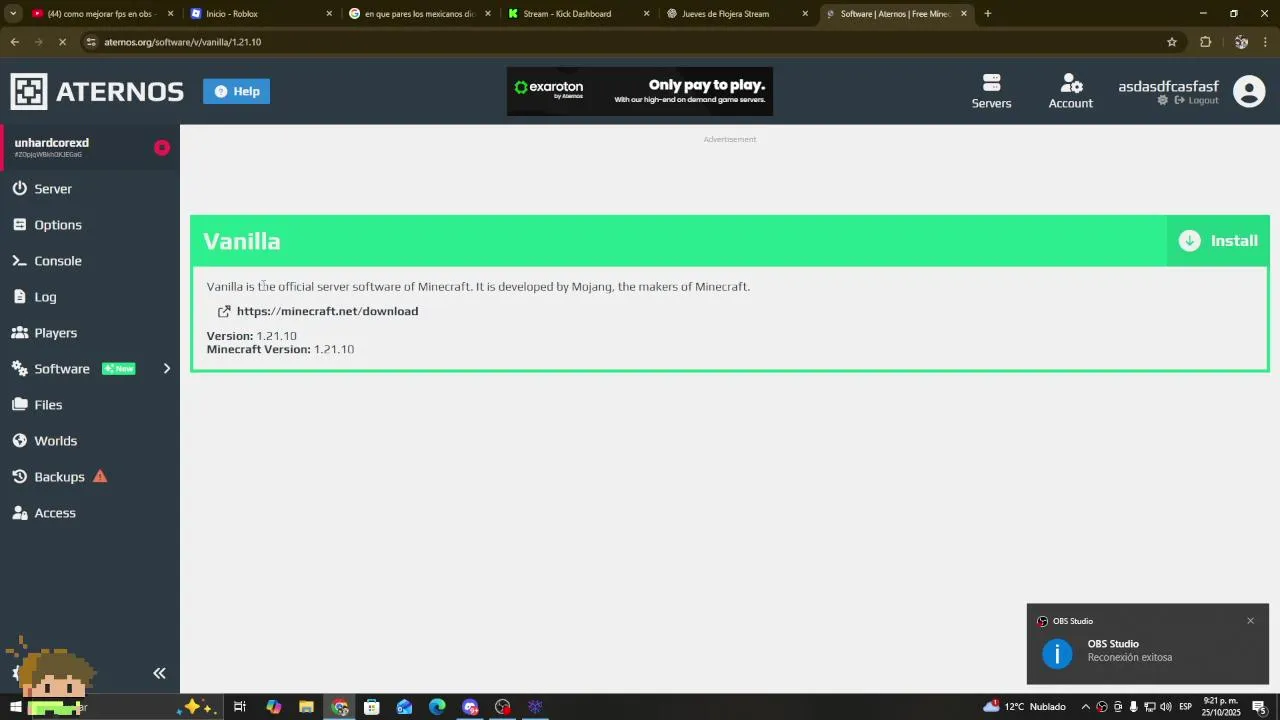Change the ESP input language
The height and width of the screenshot is (720, 1280).
tap(1185, 707)
